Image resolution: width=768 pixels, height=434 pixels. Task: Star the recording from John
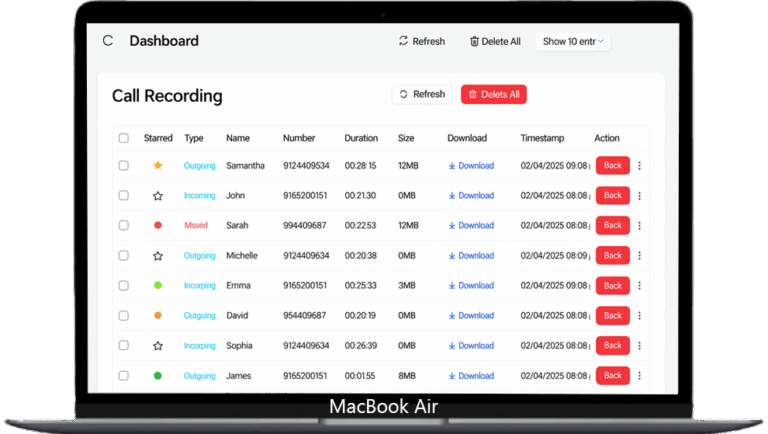(x=158, y=196)
